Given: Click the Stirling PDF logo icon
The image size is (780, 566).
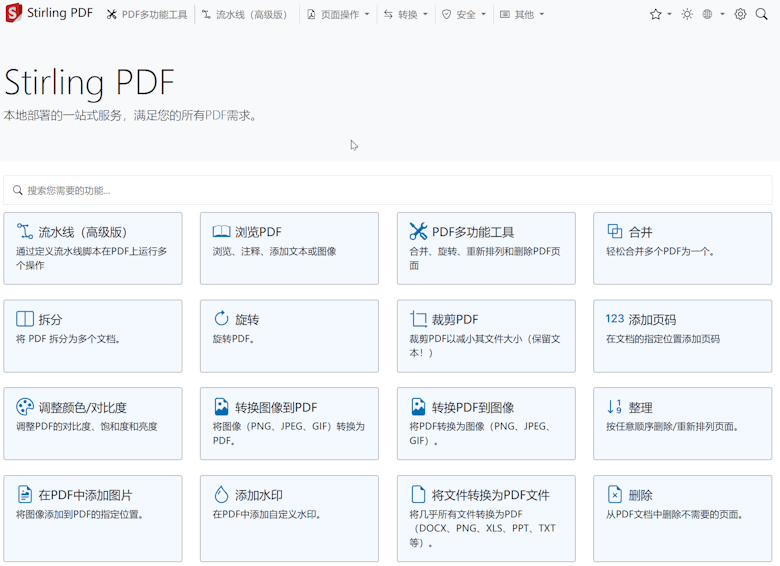Looking at the screenshot, I should pos(13,13).
